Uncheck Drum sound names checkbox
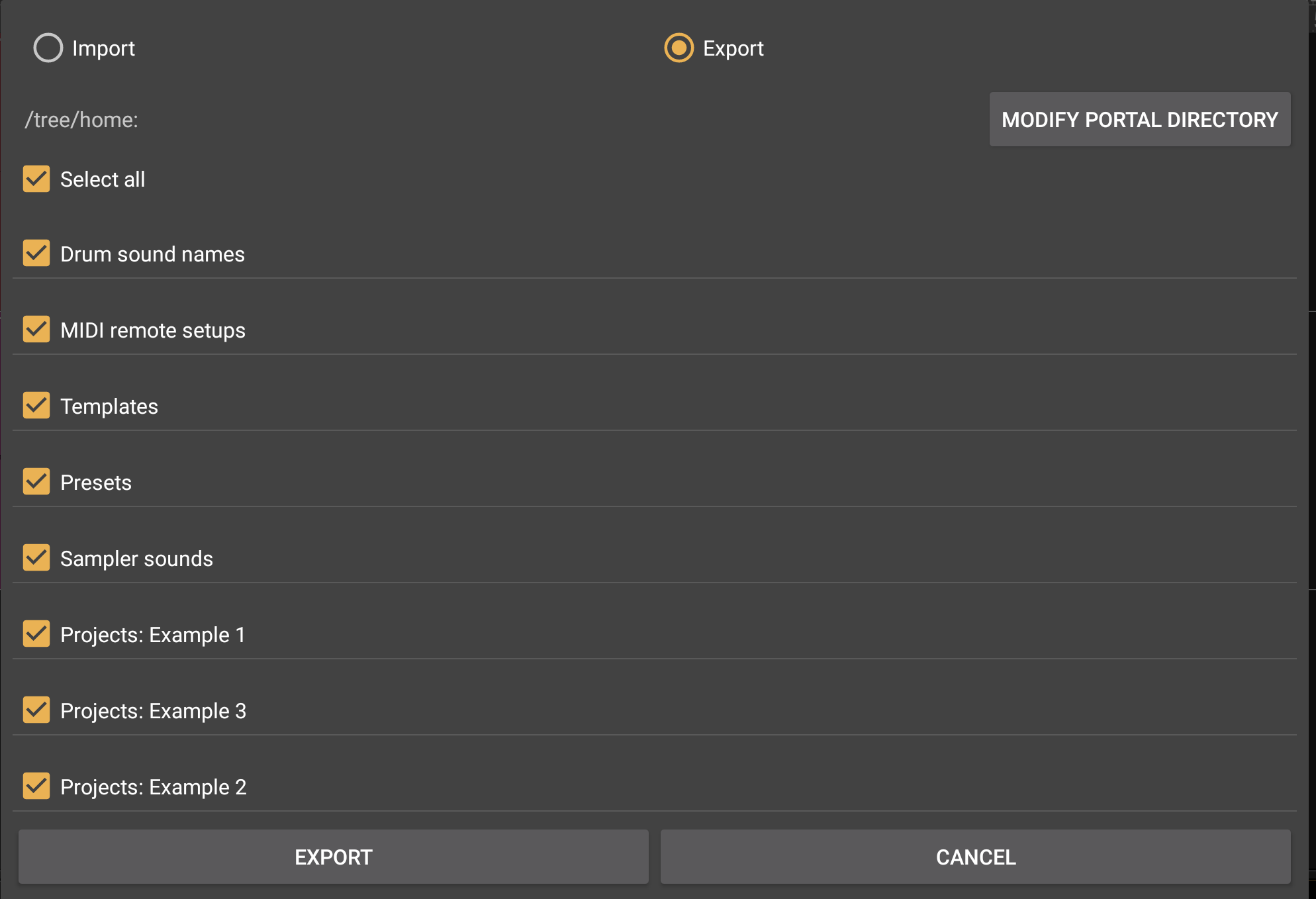 tap(36, 254)
